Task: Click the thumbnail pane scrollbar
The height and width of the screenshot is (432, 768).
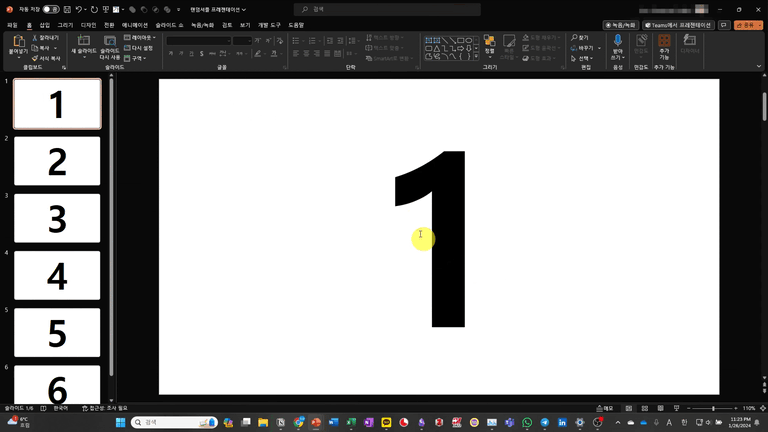Action: click(111, 227)
